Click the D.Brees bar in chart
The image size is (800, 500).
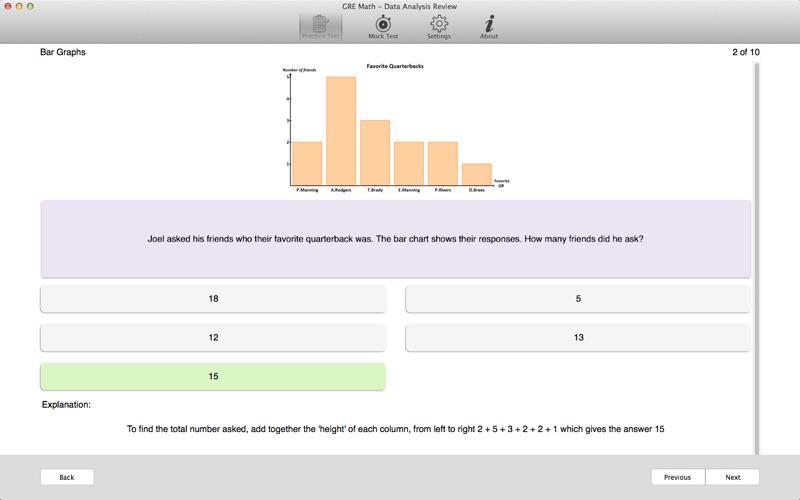click(477, 174)
